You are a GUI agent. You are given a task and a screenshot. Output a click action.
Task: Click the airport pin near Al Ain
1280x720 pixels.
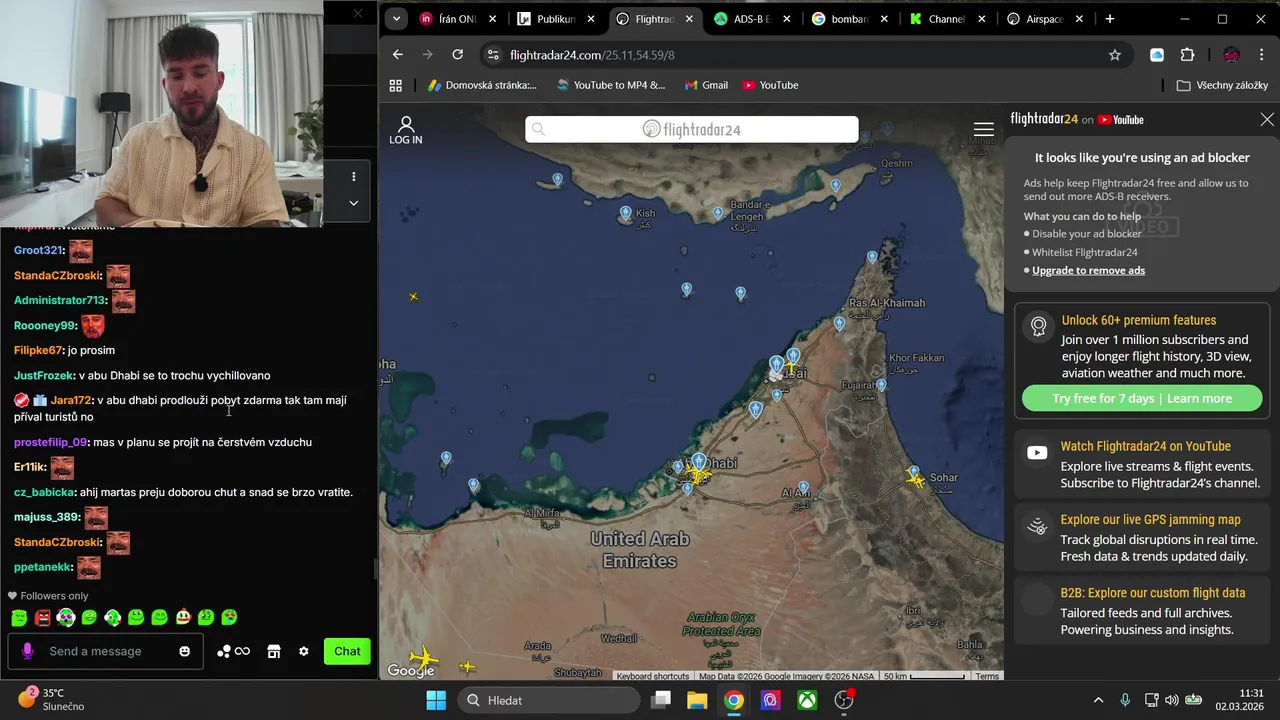(803, 487)
